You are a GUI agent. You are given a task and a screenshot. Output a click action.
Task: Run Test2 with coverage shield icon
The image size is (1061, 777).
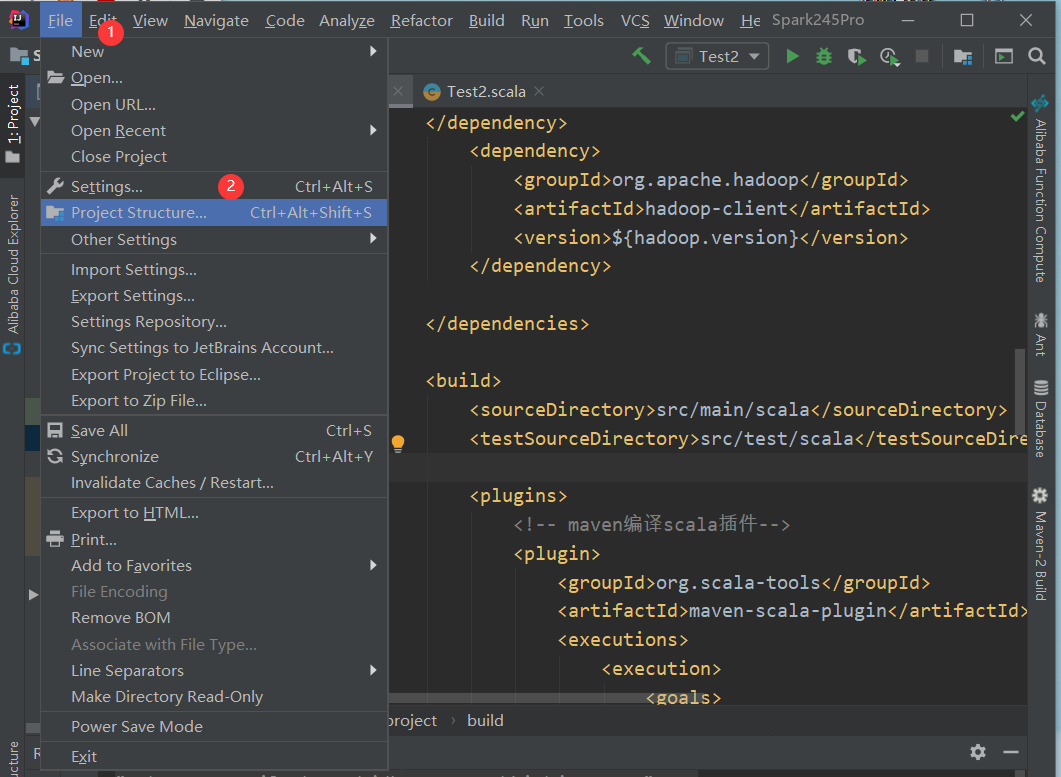pyautogui.click(x=856, y=57)
